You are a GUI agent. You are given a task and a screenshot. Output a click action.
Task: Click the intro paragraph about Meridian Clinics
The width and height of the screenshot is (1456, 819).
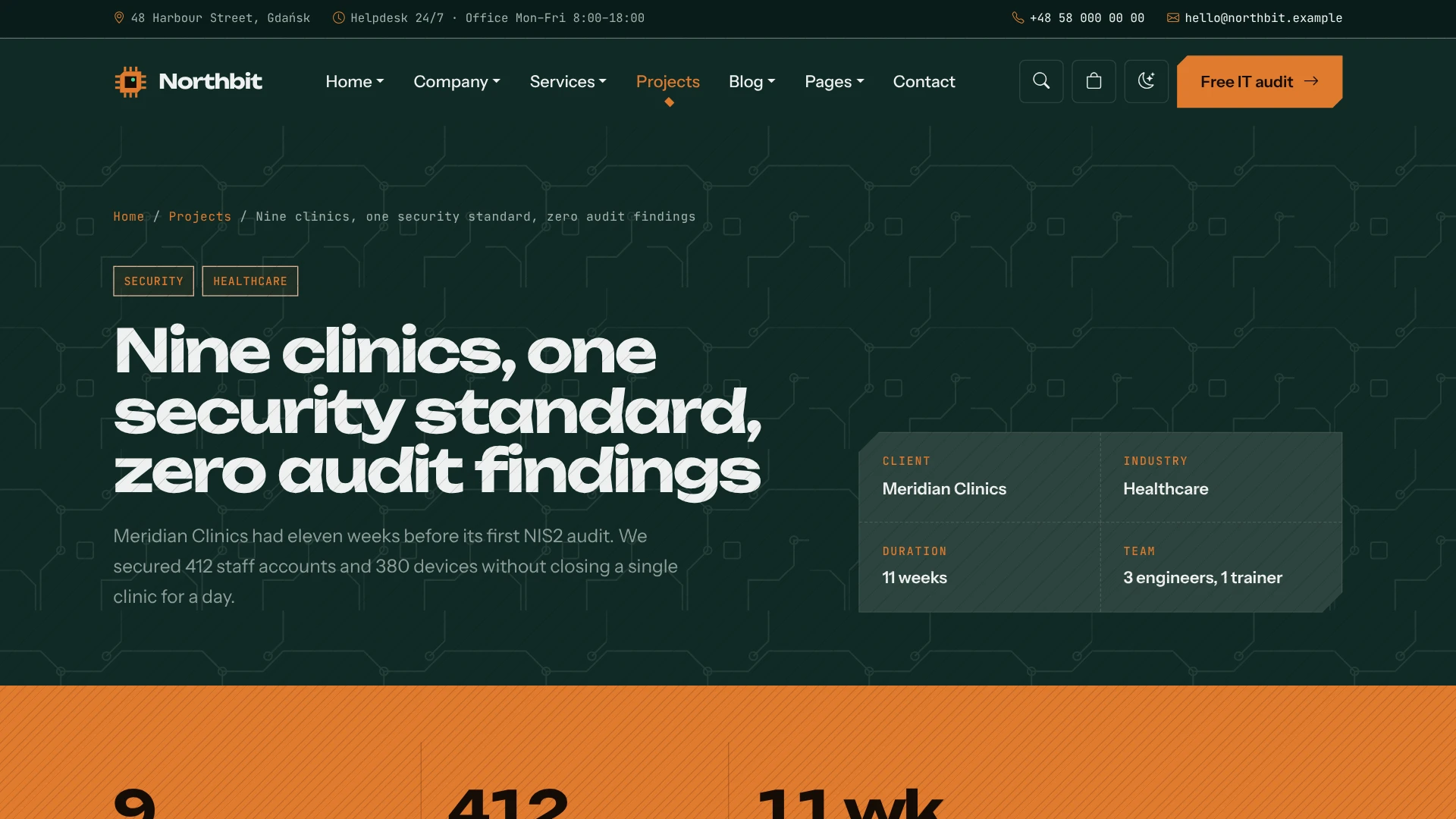click(395, 566)
